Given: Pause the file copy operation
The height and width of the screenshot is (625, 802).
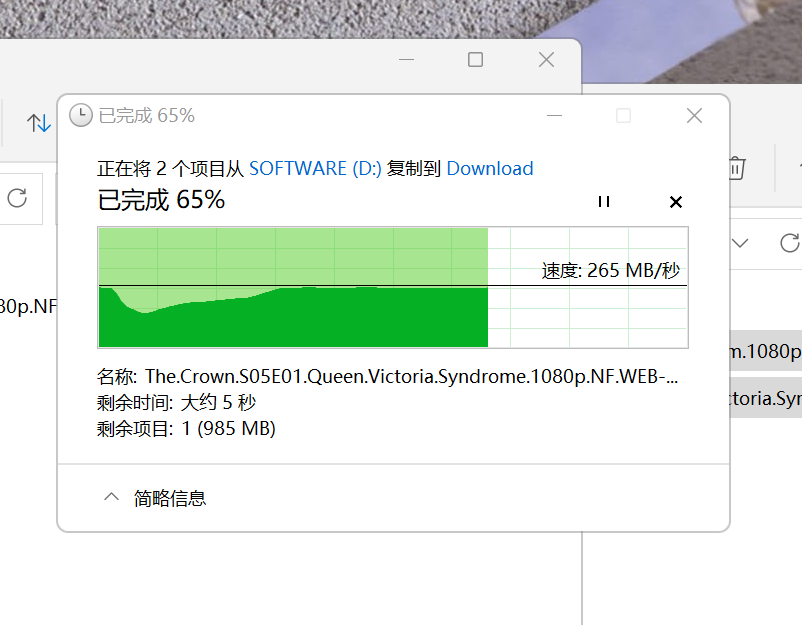Looking at the screenshot, I should (x=603, y=202).
